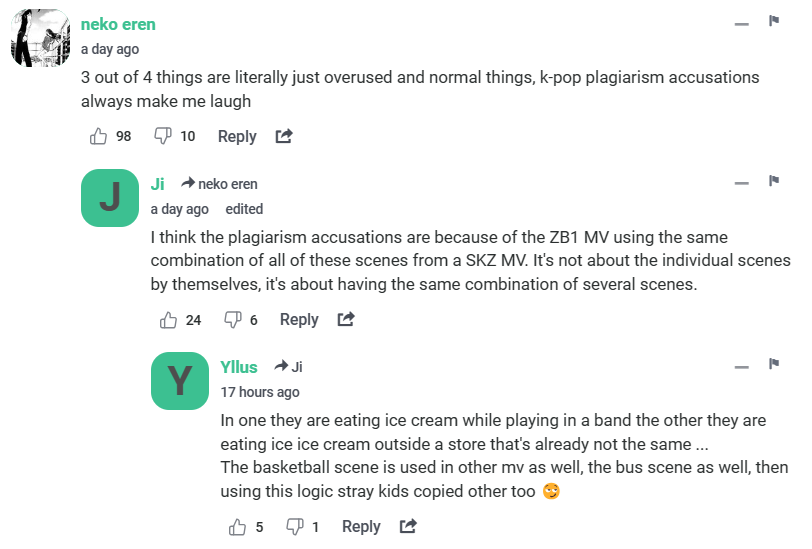Open Ji's green avatar
The image size is (812, 549).
click(109, 198)
